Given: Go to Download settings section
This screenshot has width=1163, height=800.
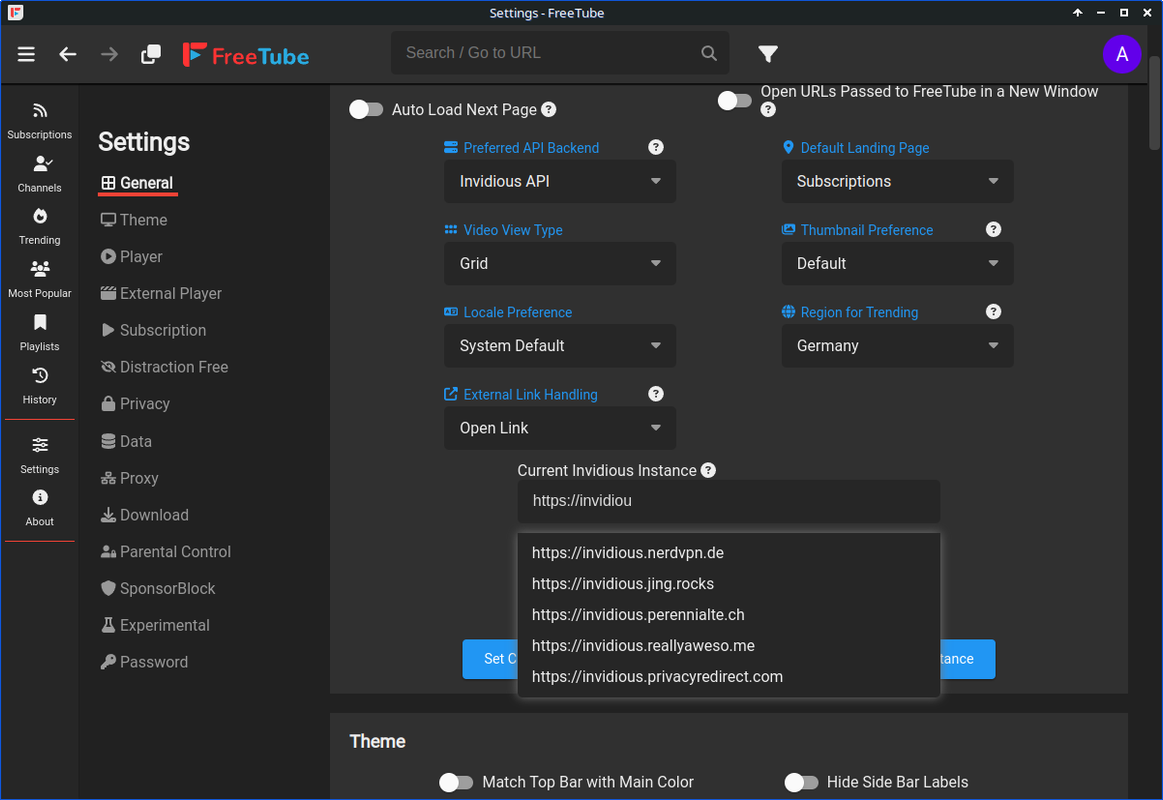Looking at the screenshot, I should point(145,515).
